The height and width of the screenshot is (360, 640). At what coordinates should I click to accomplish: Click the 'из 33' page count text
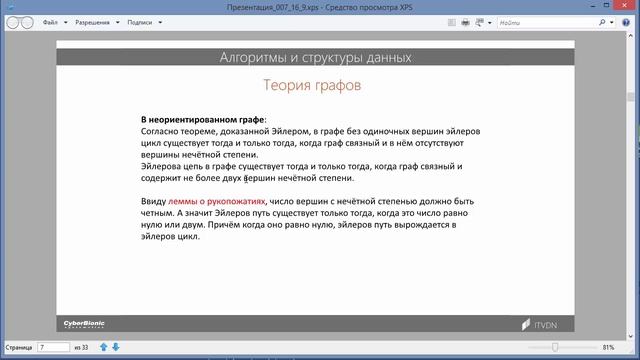coord(81,347)
